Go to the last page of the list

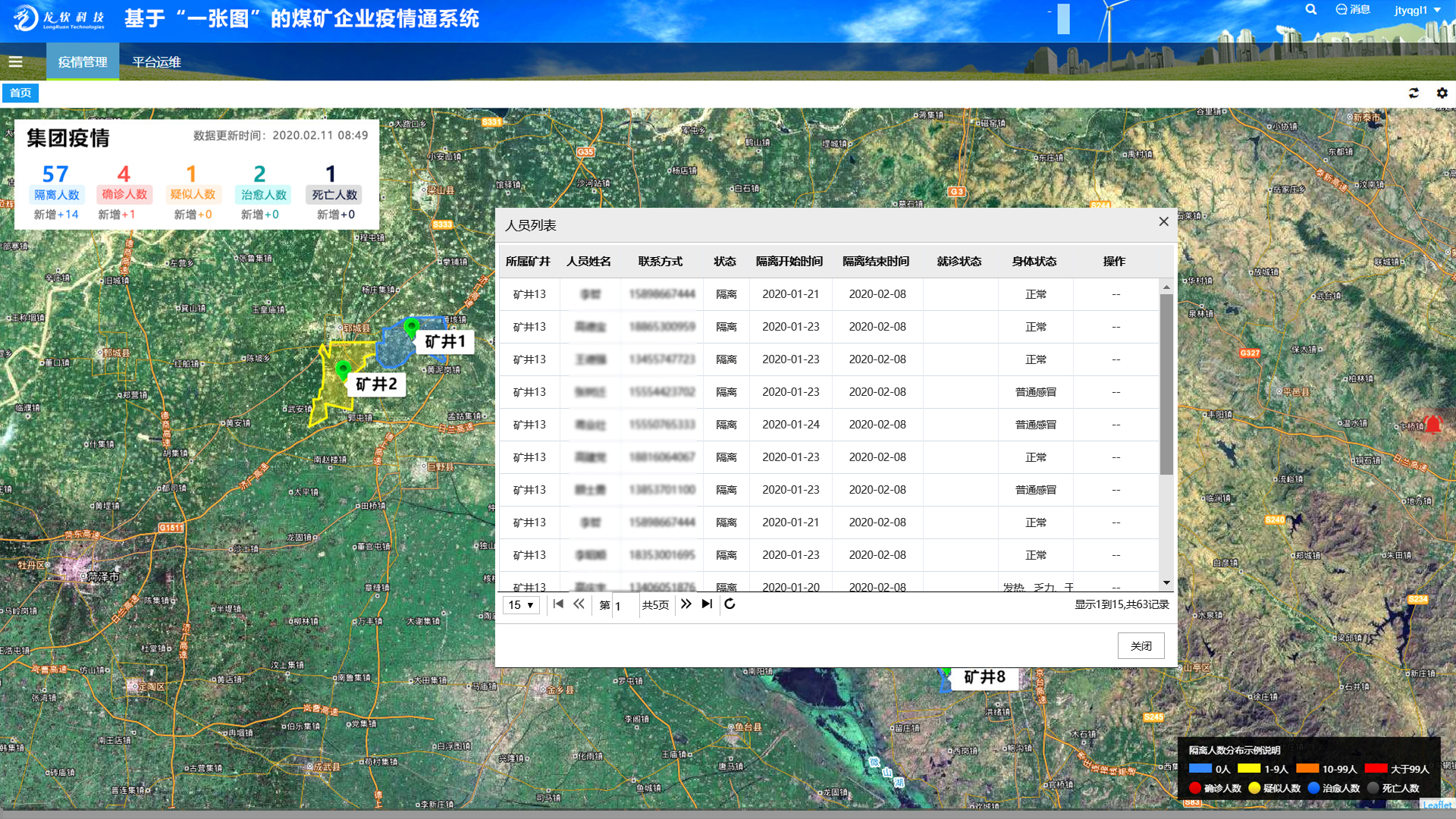[707, 604]
